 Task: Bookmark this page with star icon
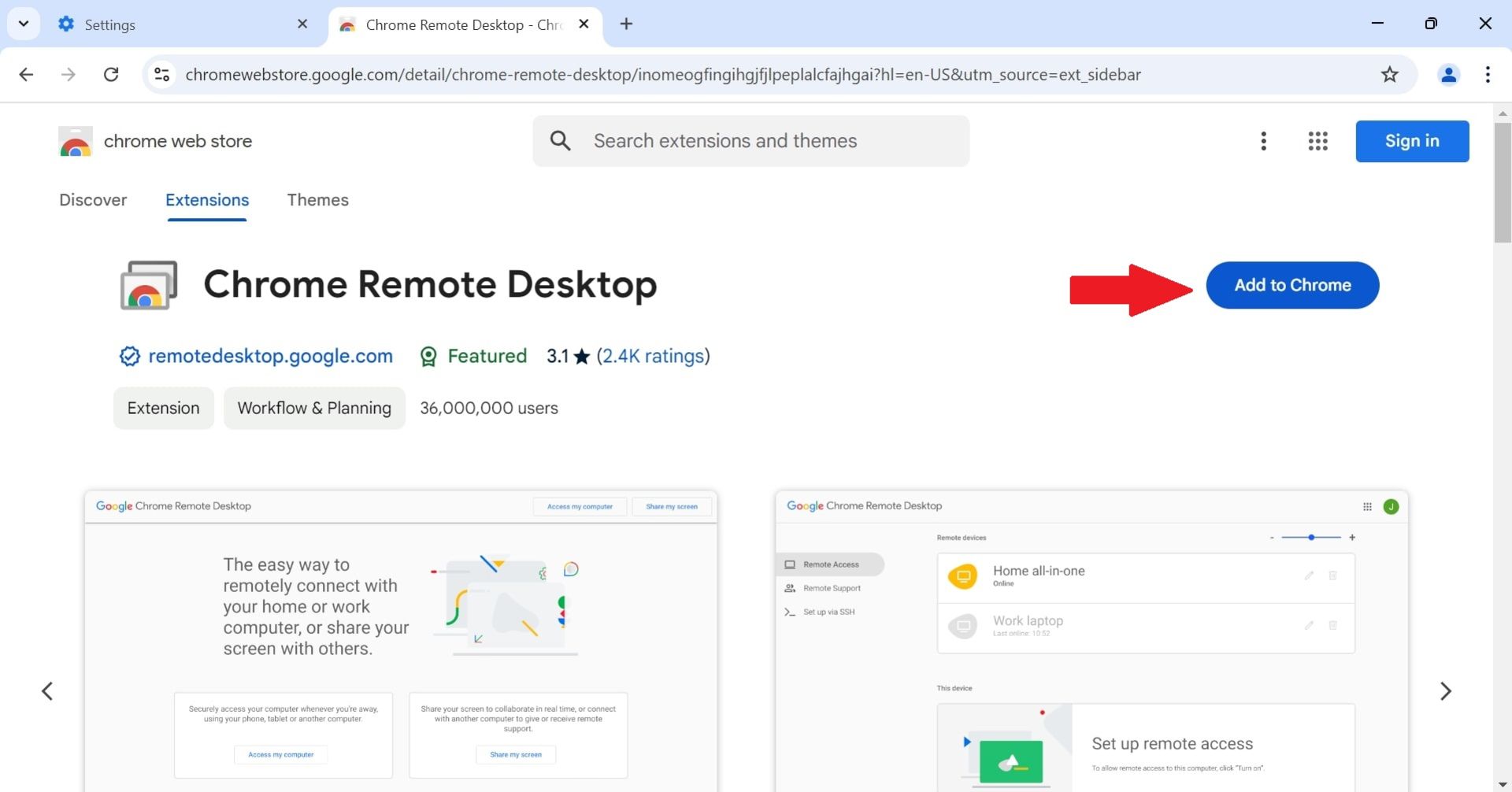click(x=1390, y=75)
